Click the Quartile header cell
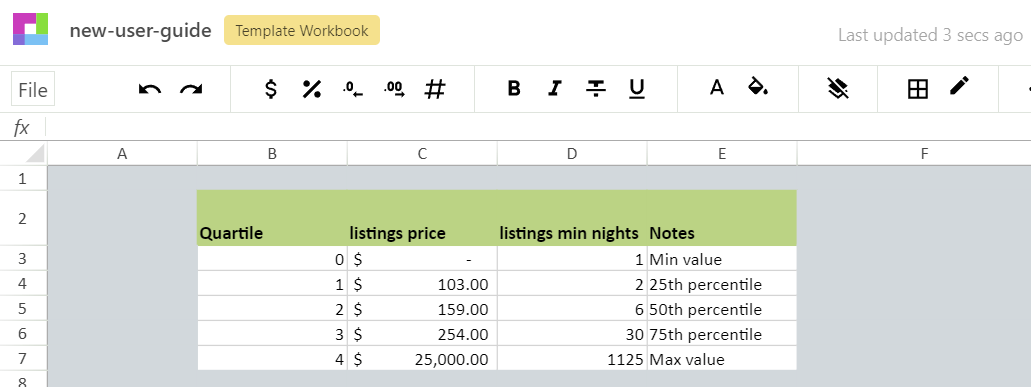Screen dimensions: 1031x387 pos(272,218)
